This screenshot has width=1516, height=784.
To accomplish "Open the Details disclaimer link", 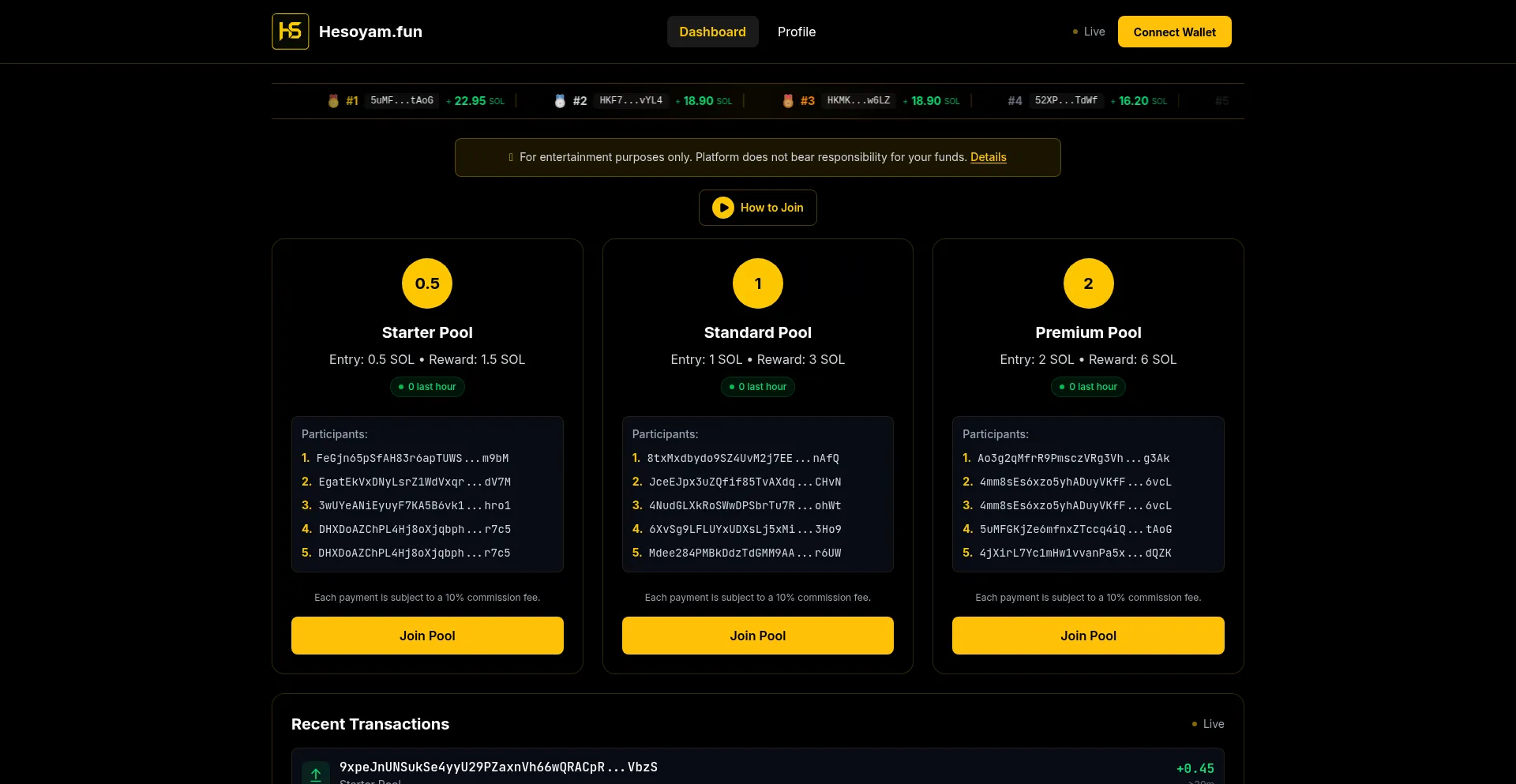I will [988, 157].
